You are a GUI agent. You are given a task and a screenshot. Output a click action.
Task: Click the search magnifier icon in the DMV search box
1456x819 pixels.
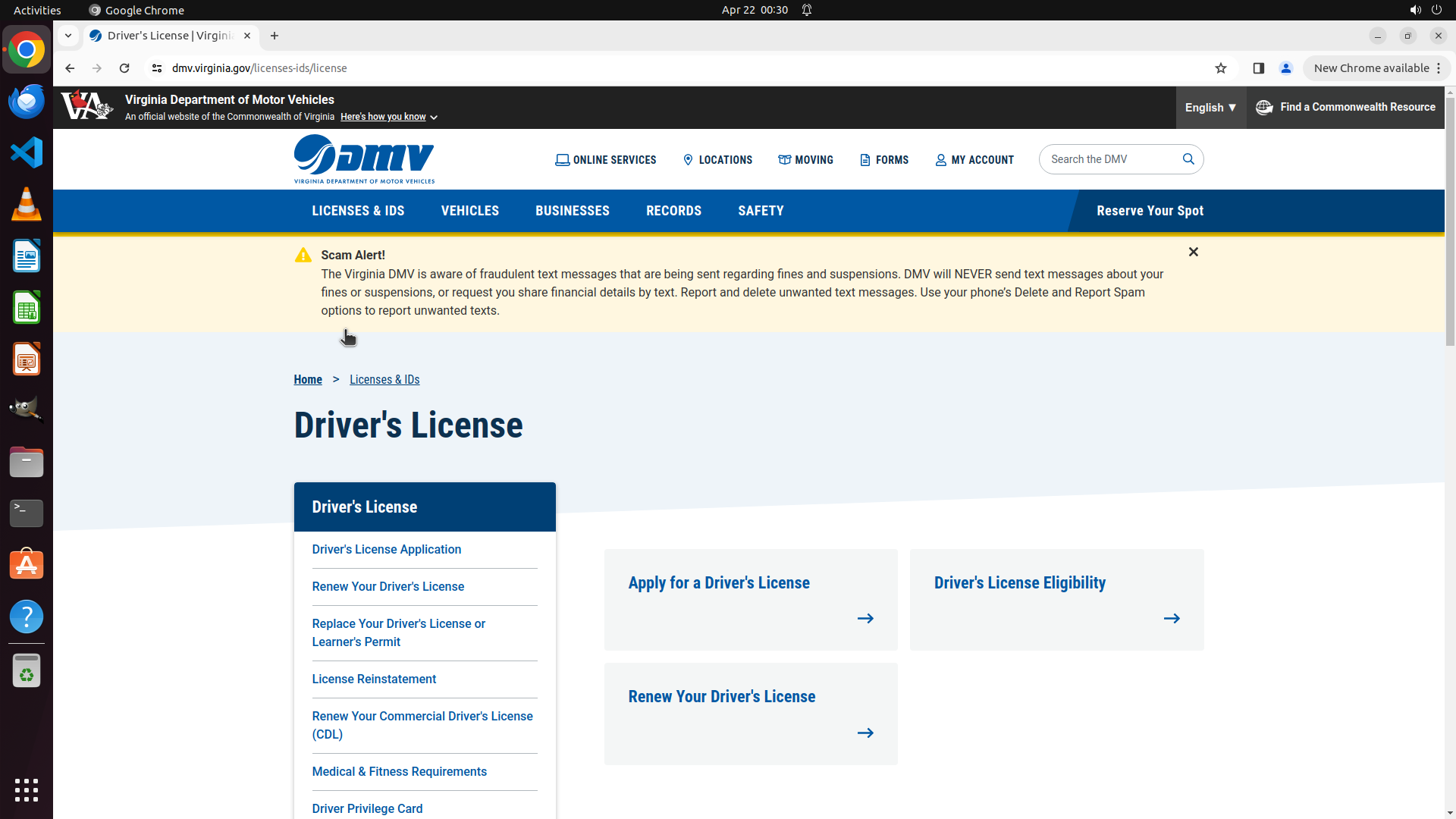(x=1188, y=159)
